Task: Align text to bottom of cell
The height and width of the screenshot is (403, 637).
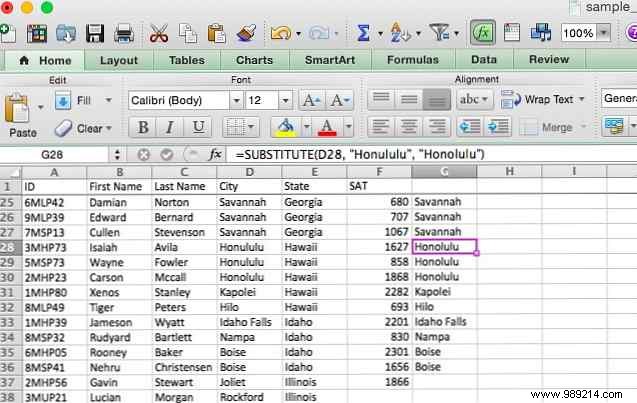Action: (x=437, y=100)
